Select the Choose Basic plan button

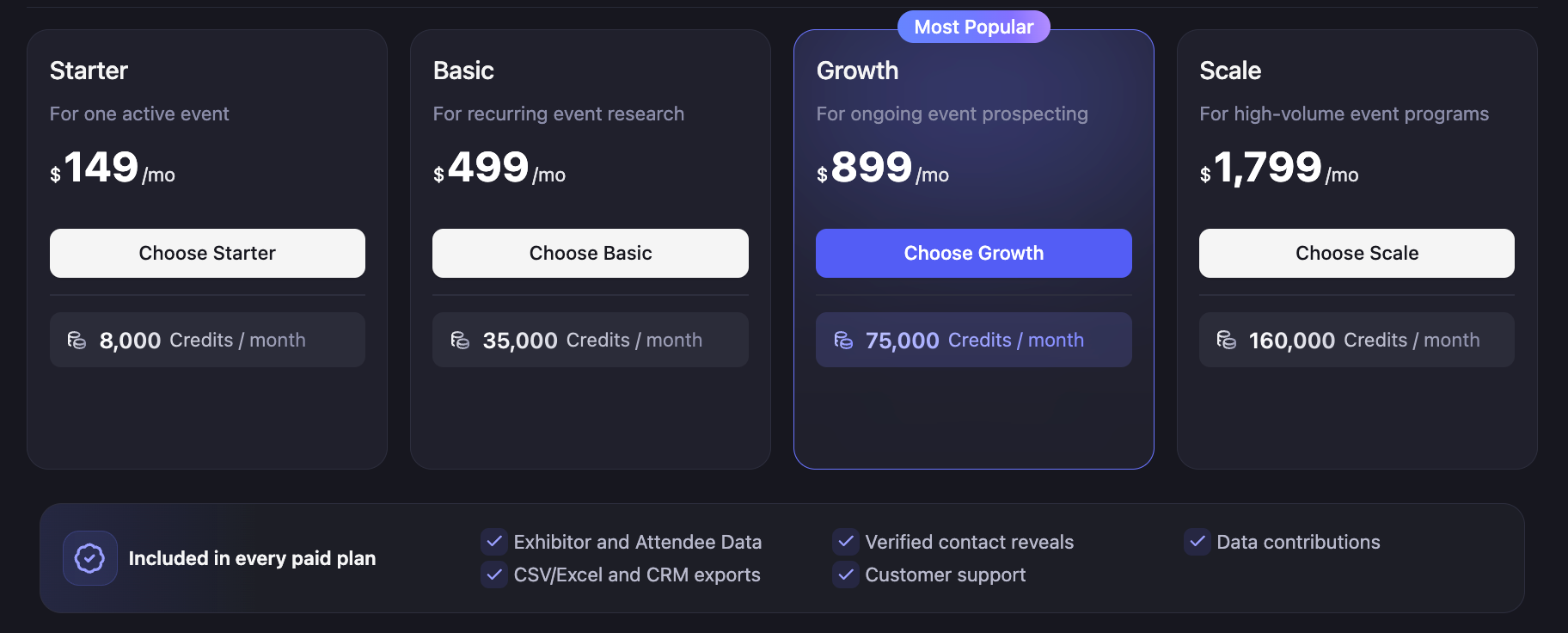coord(591,253)
